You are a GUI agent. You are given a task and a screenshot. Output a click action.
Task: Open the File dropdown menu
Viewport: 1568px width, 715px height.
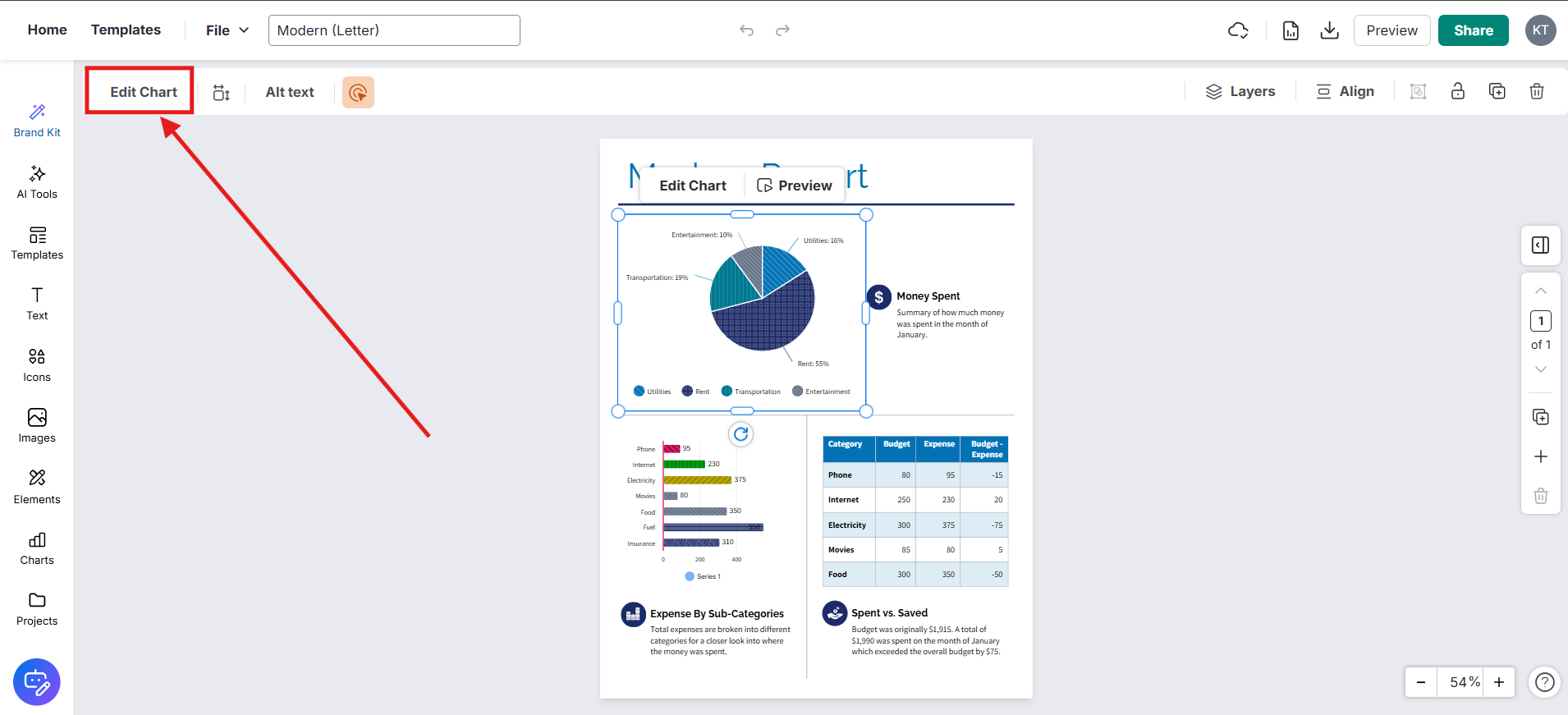point(227,30)
